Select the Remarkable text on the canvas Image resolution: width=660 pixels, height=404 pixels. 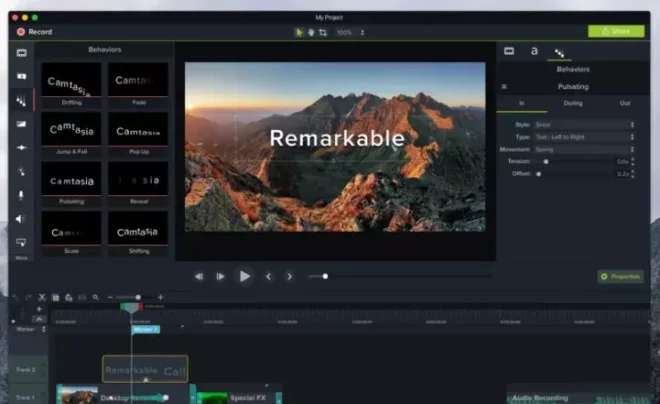pos(337,138)
